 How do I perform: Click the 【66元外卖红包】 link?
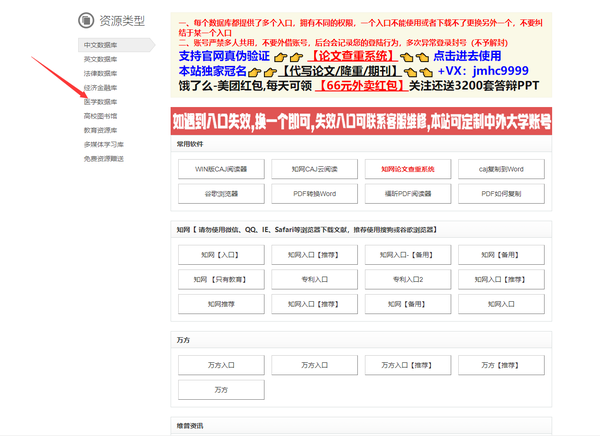pos(361,85)
